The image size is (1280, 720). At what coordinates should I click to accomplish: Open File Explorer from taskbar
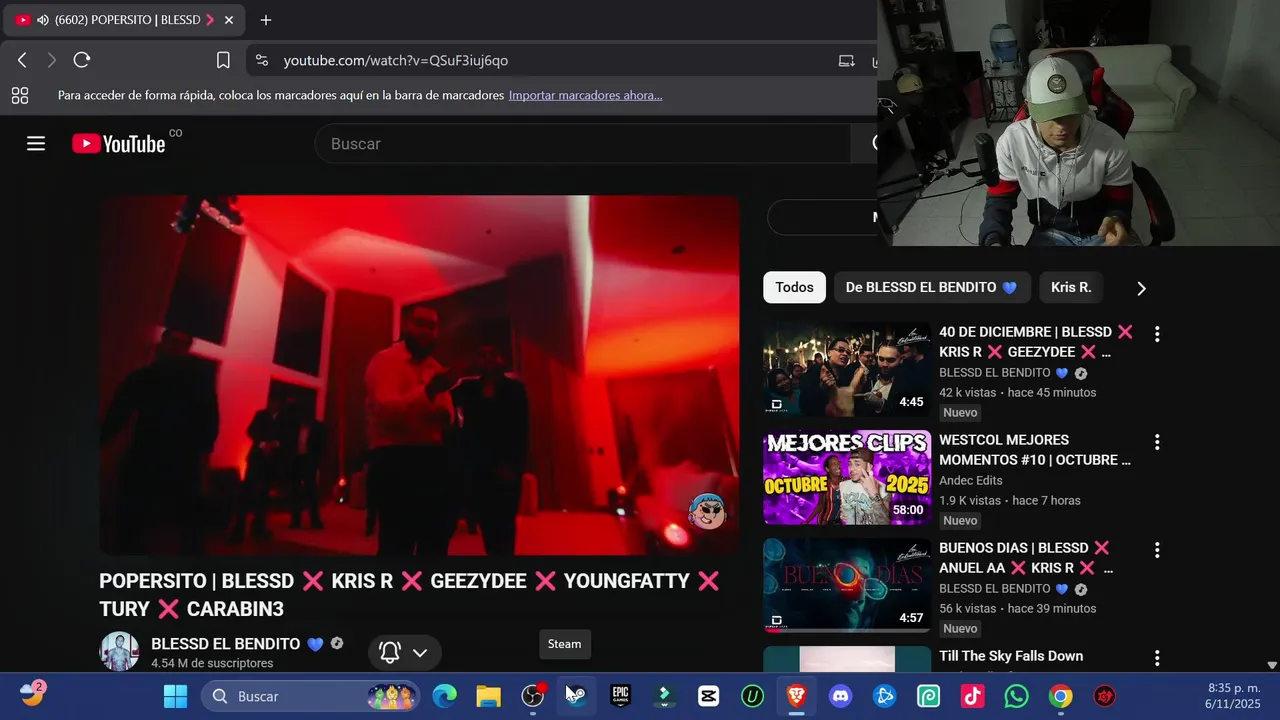[488, 696]
